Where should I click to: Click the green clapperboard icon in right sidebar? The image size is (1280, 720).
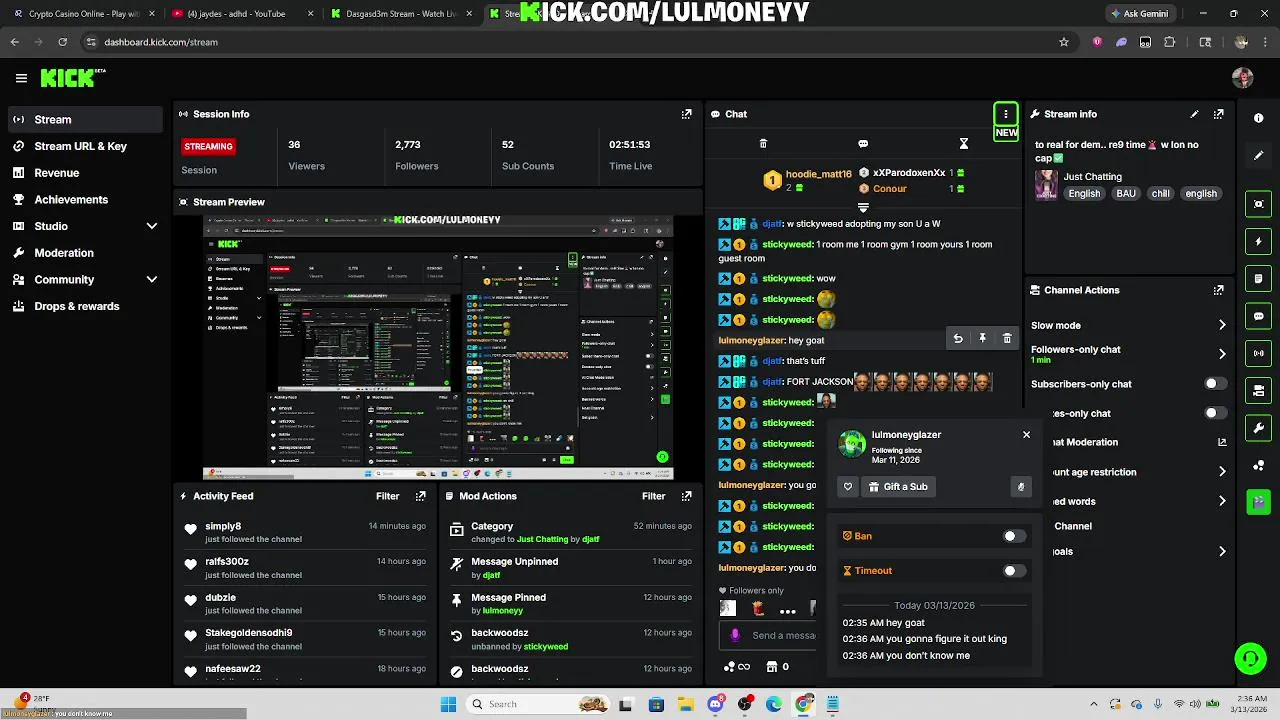[x=1258, y=502]
